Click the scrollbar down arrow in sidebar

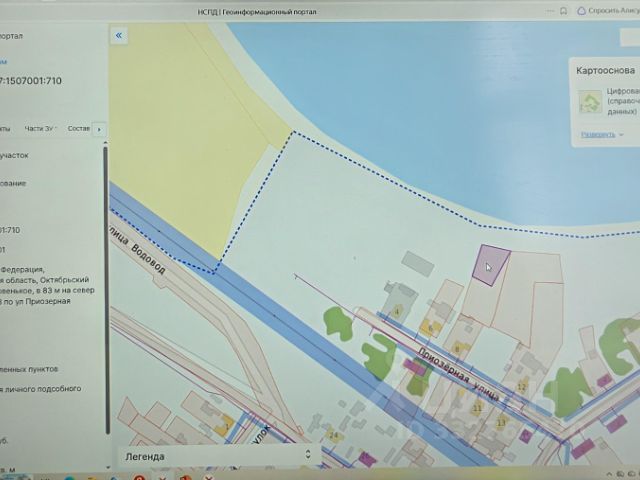pos(107,468)
